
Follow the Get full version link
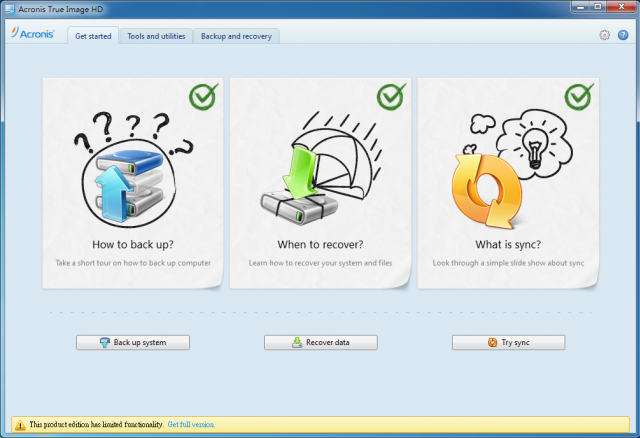[x=191, y=425]
